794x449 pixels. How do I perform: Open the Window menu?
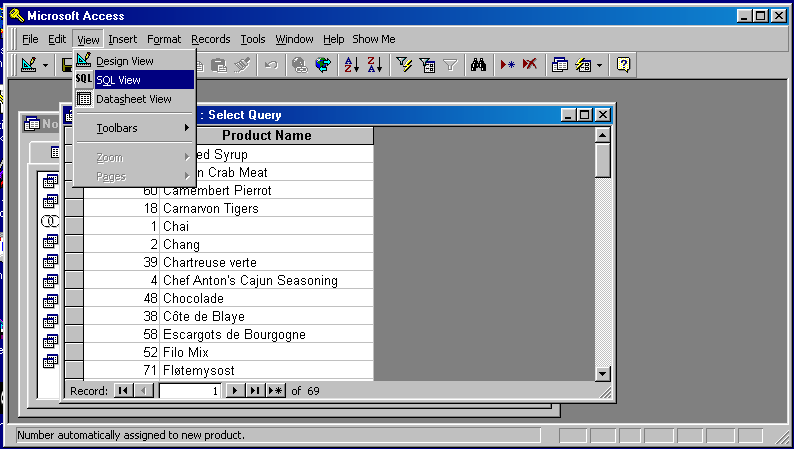click(294, 39)
